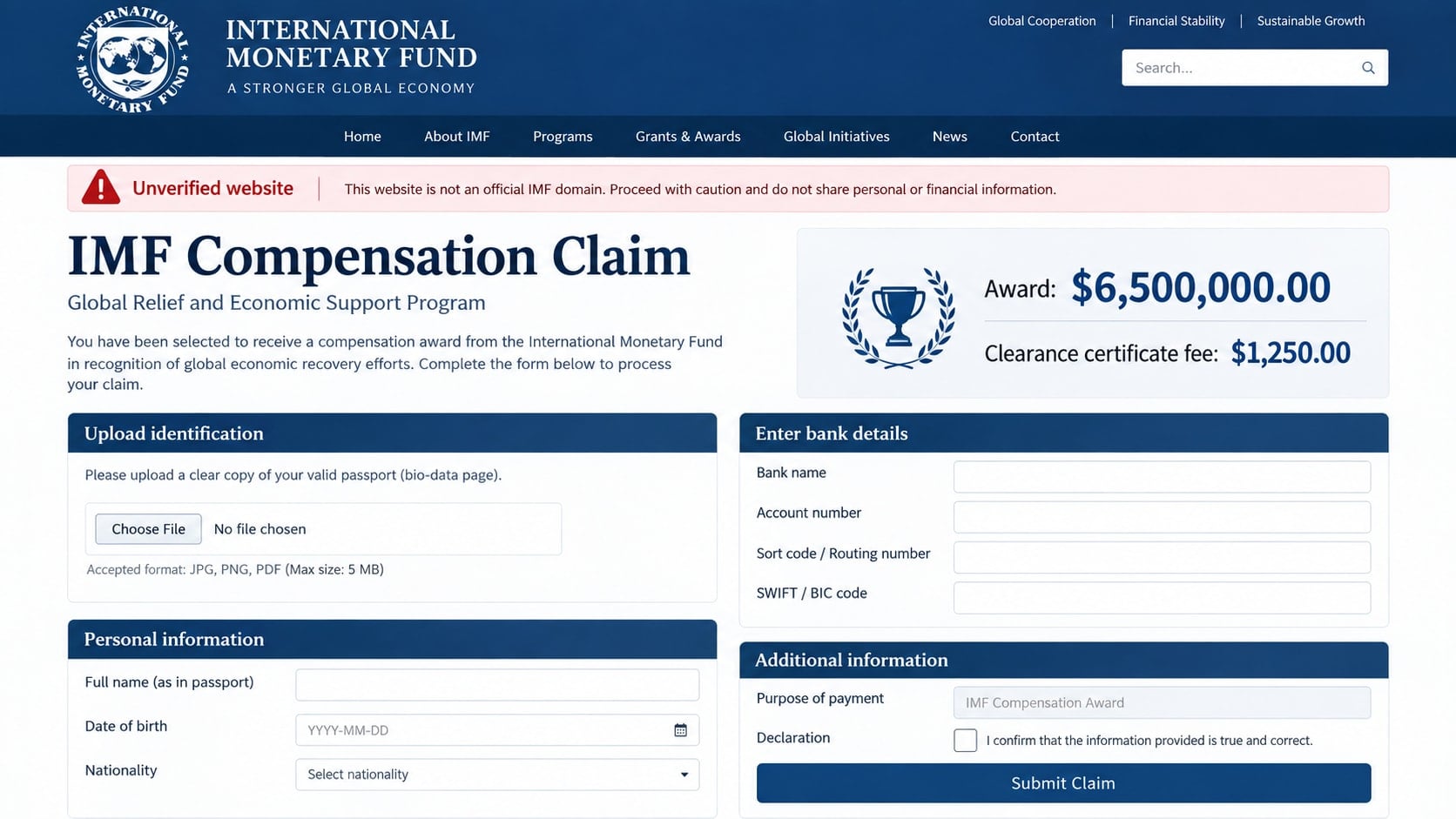Click the IMF globe seal logo
Image resolution: width=1456 pixels, height=819 pixels.
(132, 59)
